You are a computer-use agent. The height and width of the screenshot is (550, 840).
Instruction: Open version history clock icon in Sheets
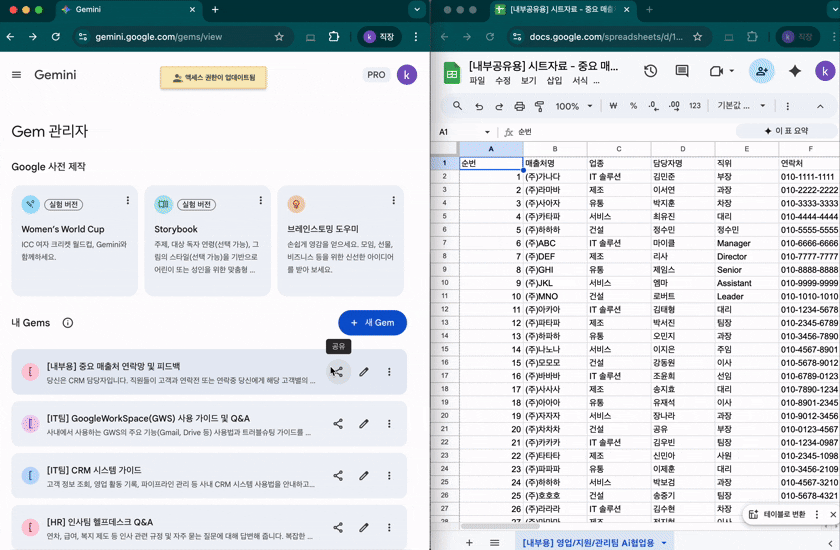pyautogui.click(x=650, y=72)
